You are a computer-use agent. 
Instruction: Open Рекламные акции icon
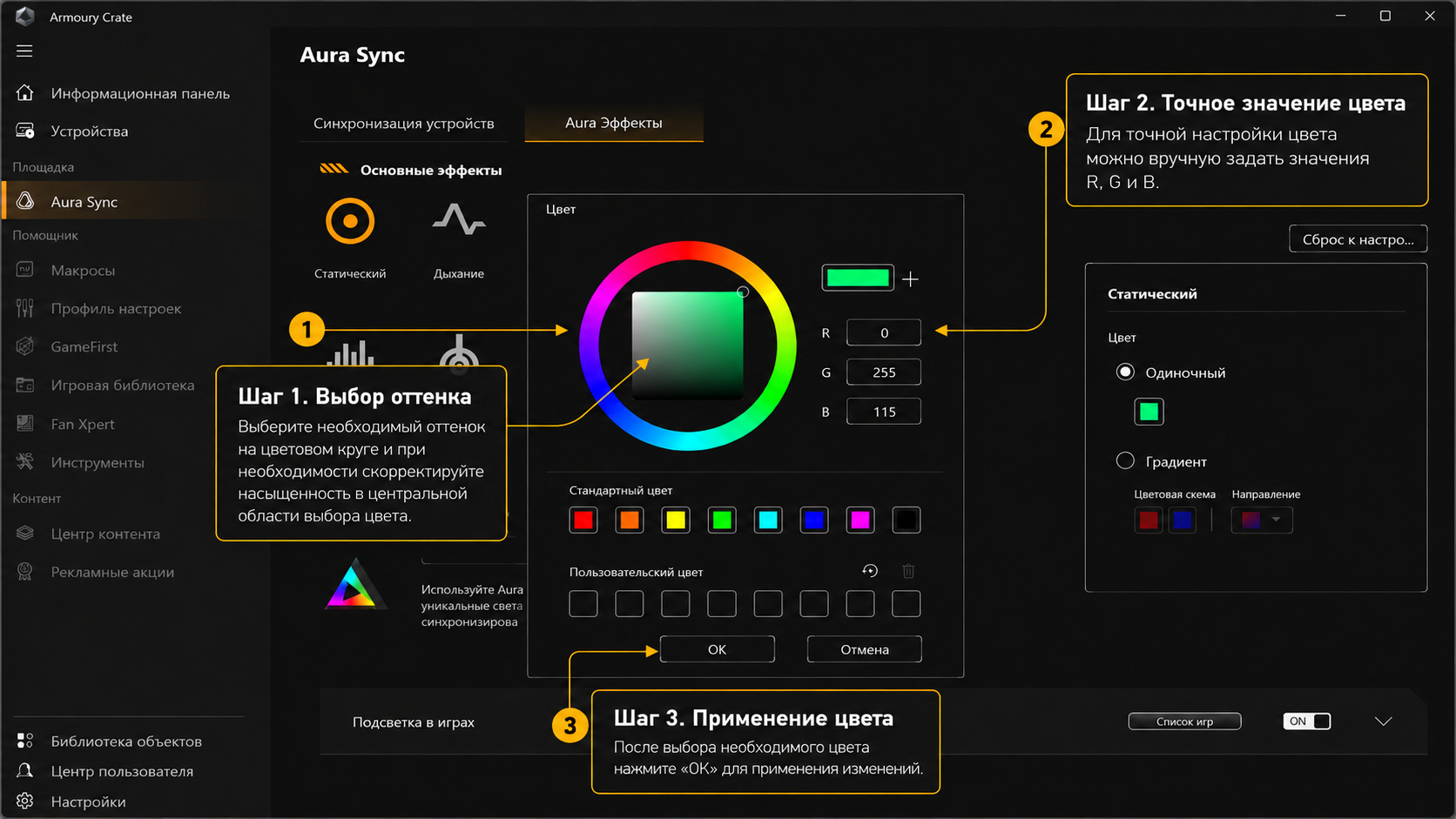25,572
